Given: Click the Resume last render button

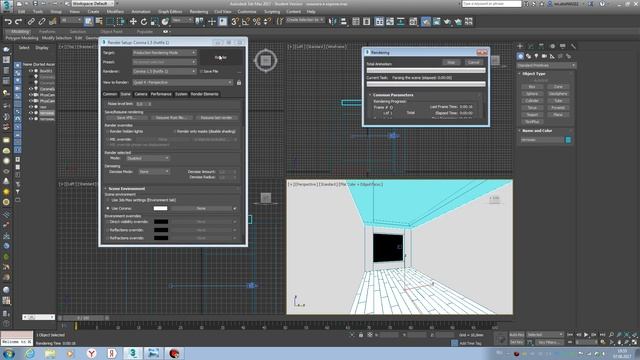Looking at the screenshot, I should (x=216, y=118).
